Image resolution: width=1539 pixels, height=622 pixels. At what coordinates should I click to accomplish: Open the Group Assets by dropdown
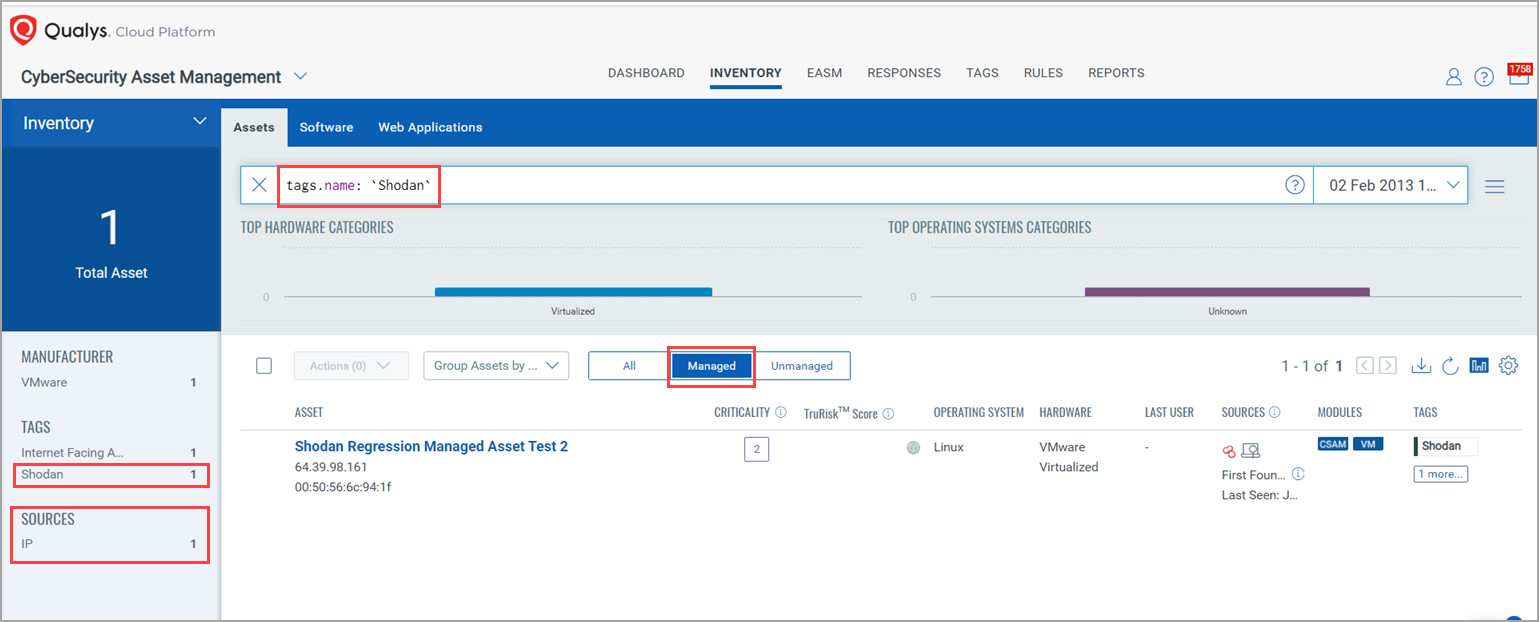pos(496,366)
